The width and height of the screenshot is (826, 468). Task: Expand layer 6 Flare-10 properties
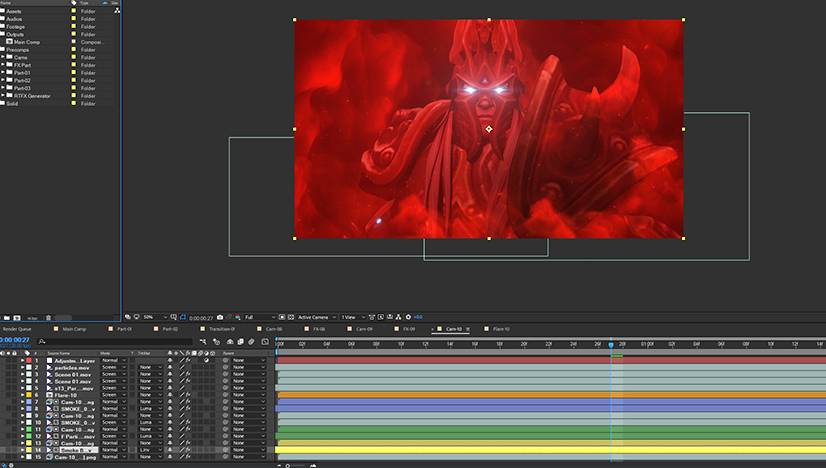pos(22,395)
